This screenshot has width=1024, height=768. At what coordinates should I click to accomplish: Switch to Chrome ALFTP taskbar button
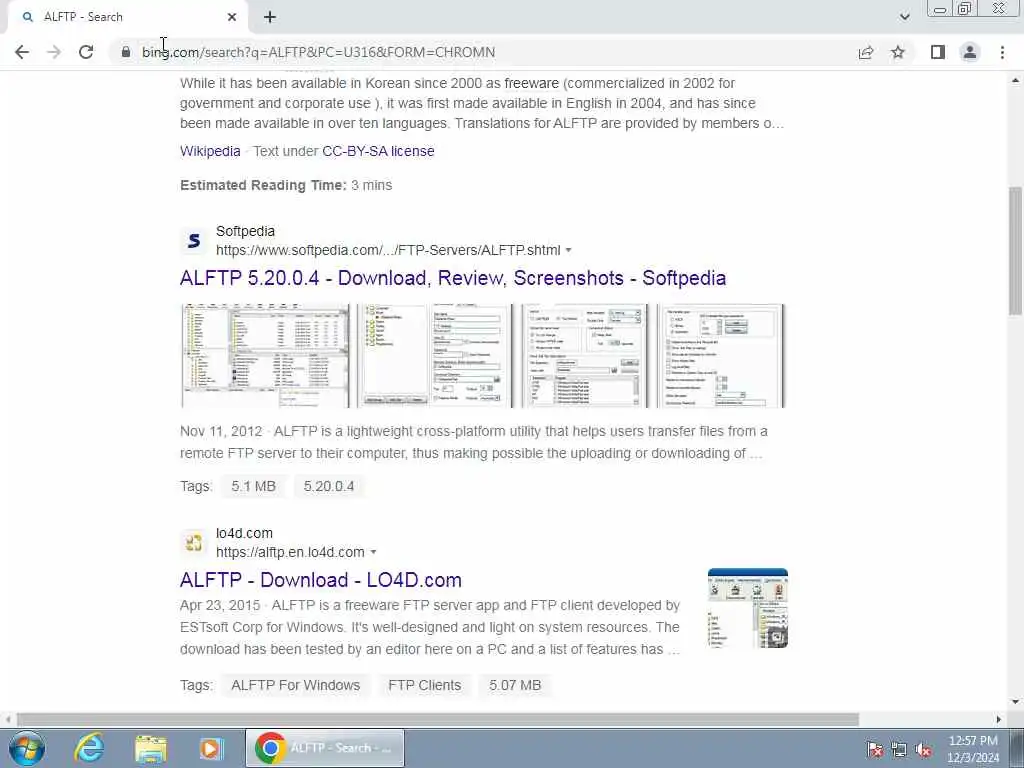pyautogui.click(x=325, y=748)
